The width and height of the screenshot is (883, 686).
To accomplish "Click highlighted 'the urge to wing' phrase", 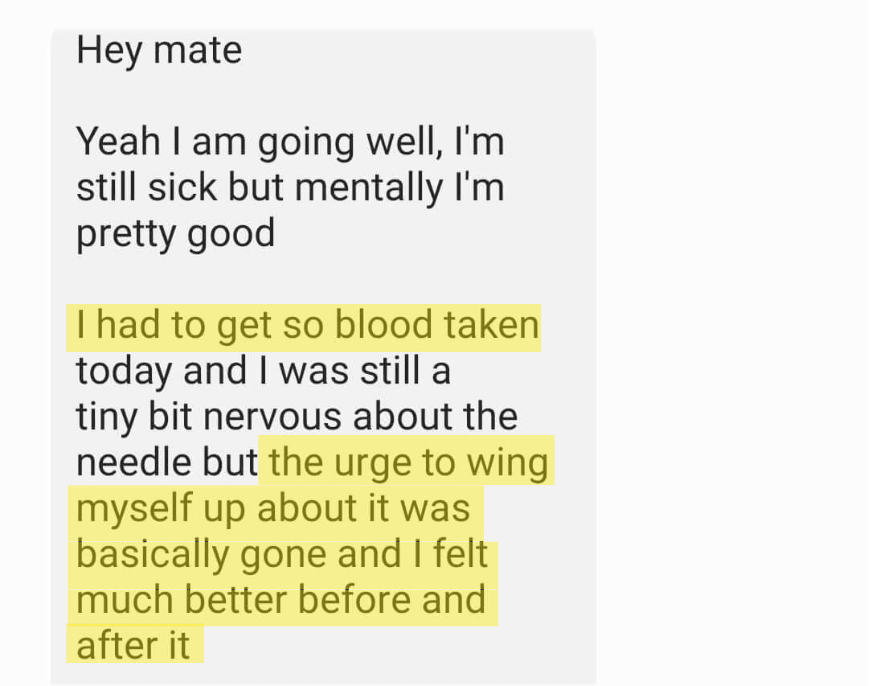I will [407, 461].
